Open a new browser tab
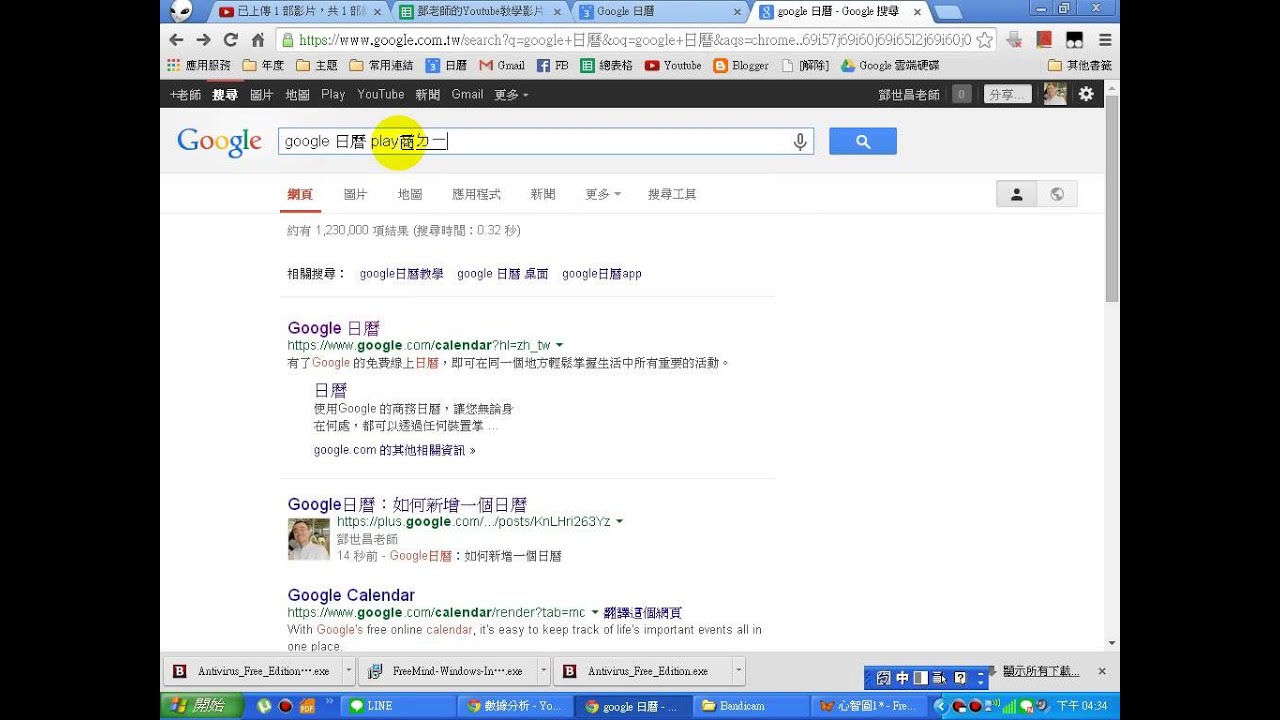Image resolution: width=1280 pixels, height=720 pixels. point(947,12)
